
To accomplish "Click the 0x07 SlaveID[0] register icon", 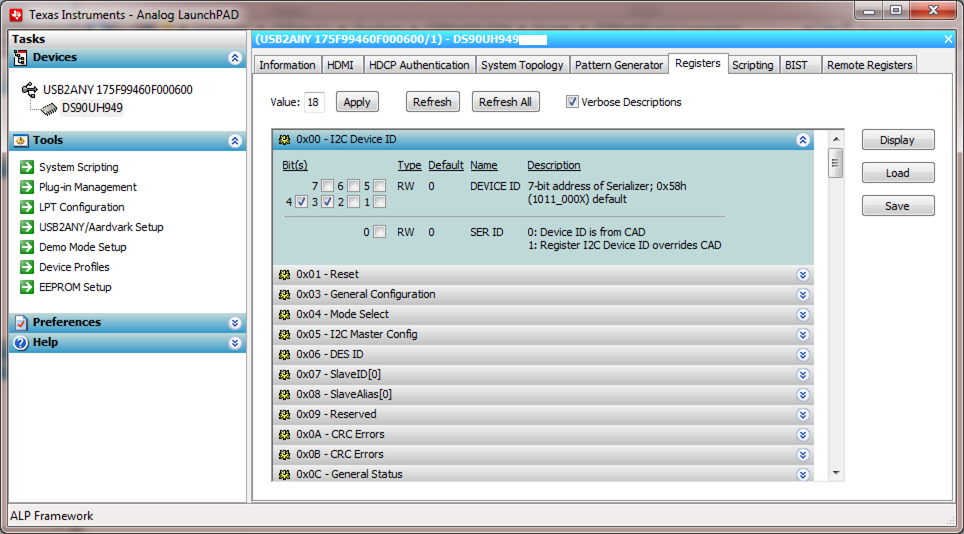I will (x=284, y=374).
